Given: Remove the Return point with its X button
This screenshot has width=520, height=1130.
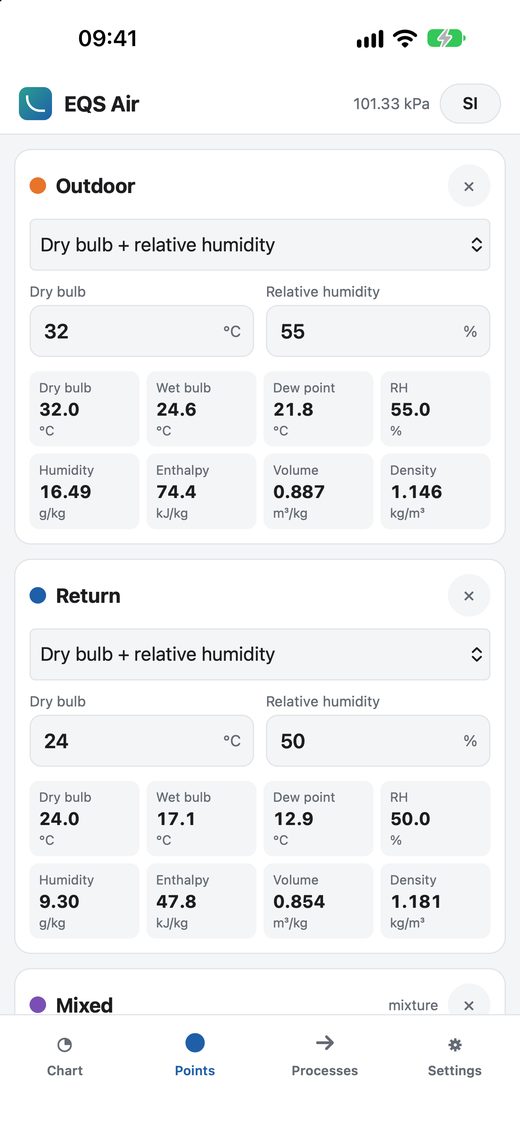Looking at the screenshot, I should (469, 596).
